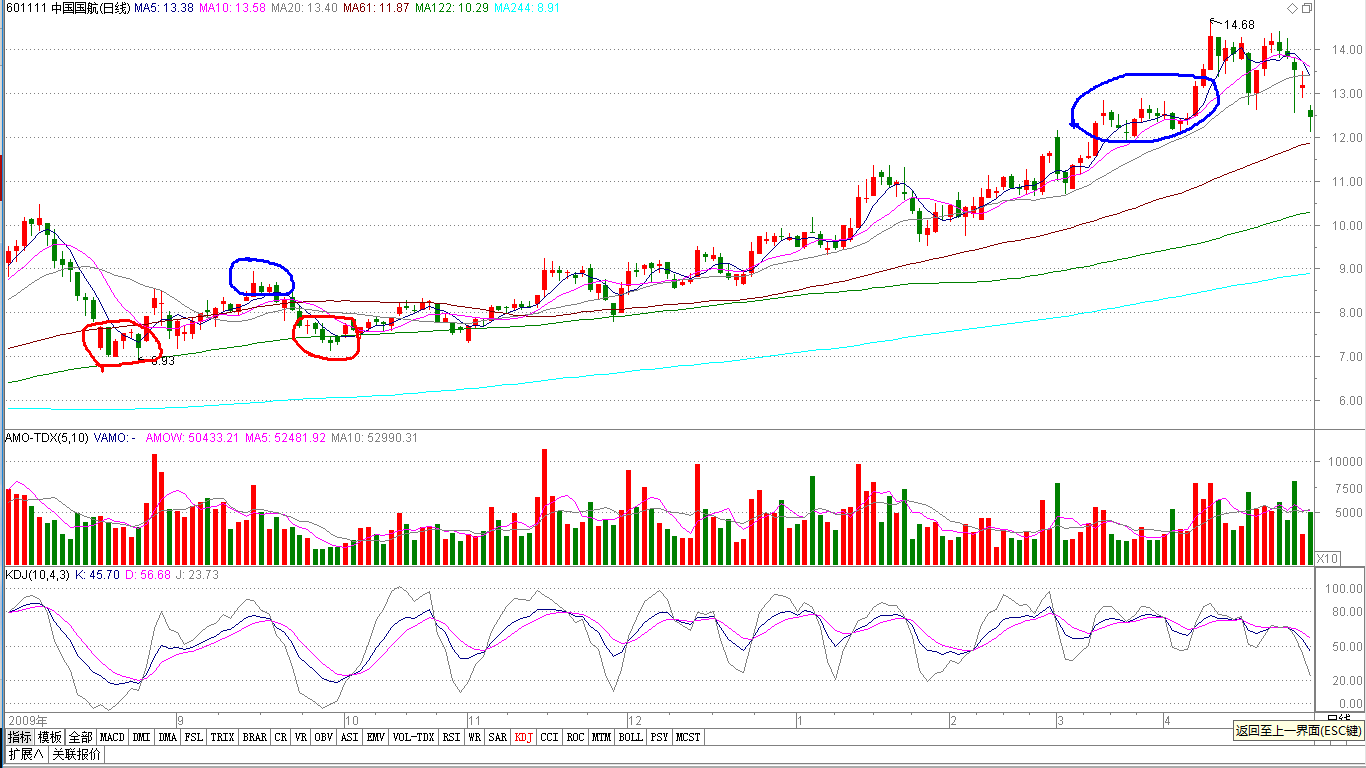Open the ASI indicator
1366x768 pixels.
pyautogui.click(x=349, y=737)
